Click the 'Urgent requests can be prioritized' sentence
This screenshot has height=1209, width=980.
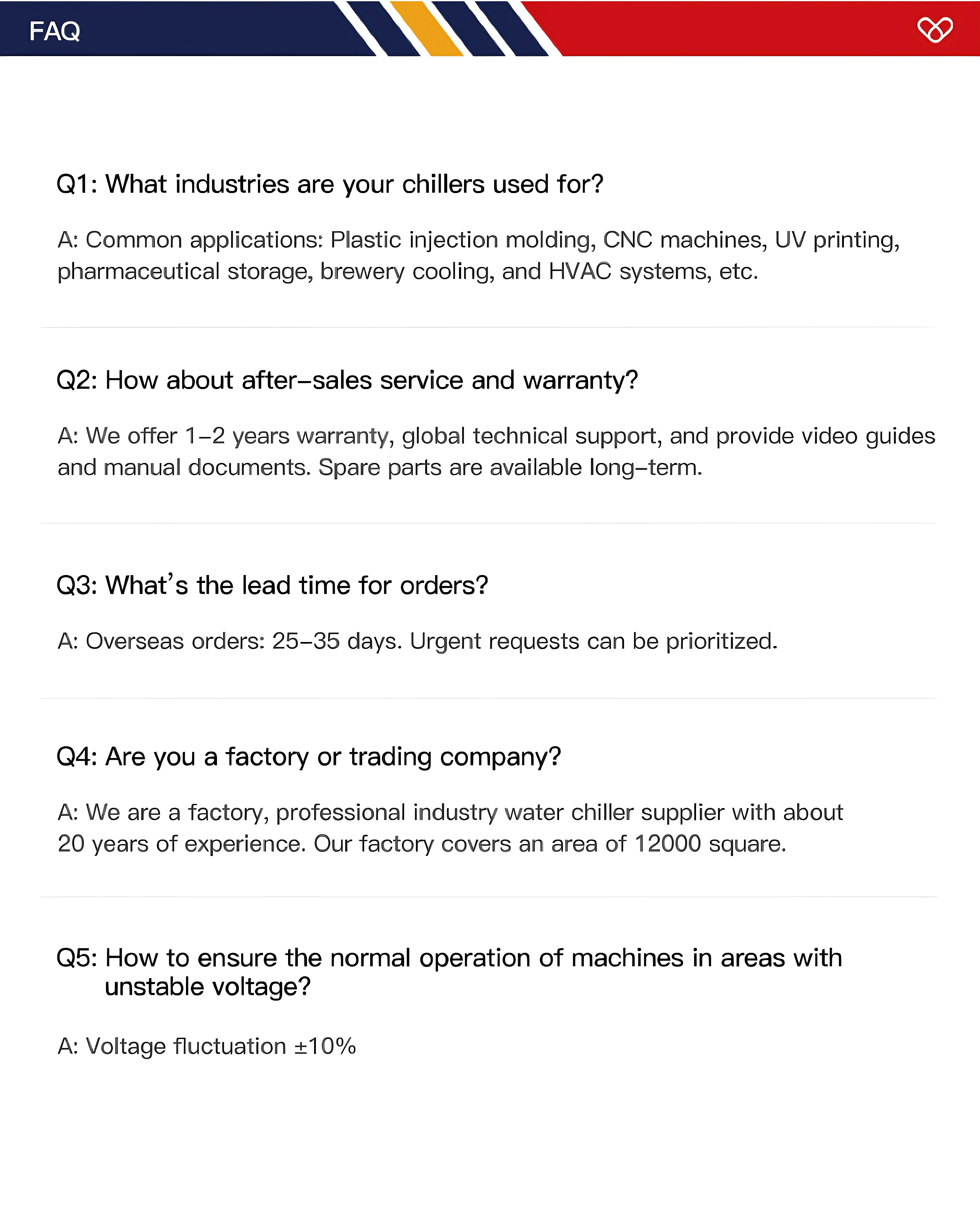tap(594, 641)
